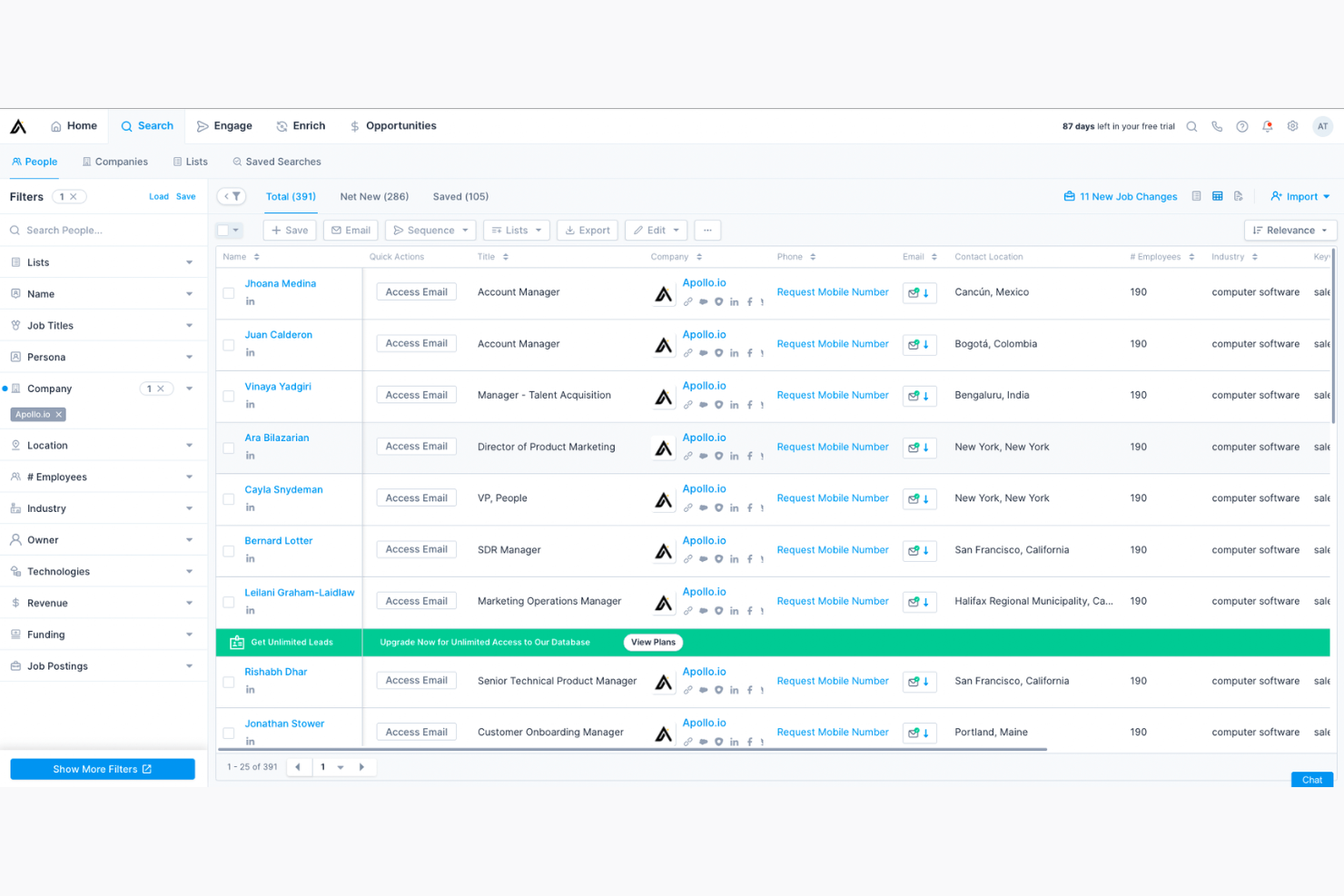Collapse filters with the funnel toggle
The image size is (1344, 896).
pyautogui.click(x=232, y=196)
